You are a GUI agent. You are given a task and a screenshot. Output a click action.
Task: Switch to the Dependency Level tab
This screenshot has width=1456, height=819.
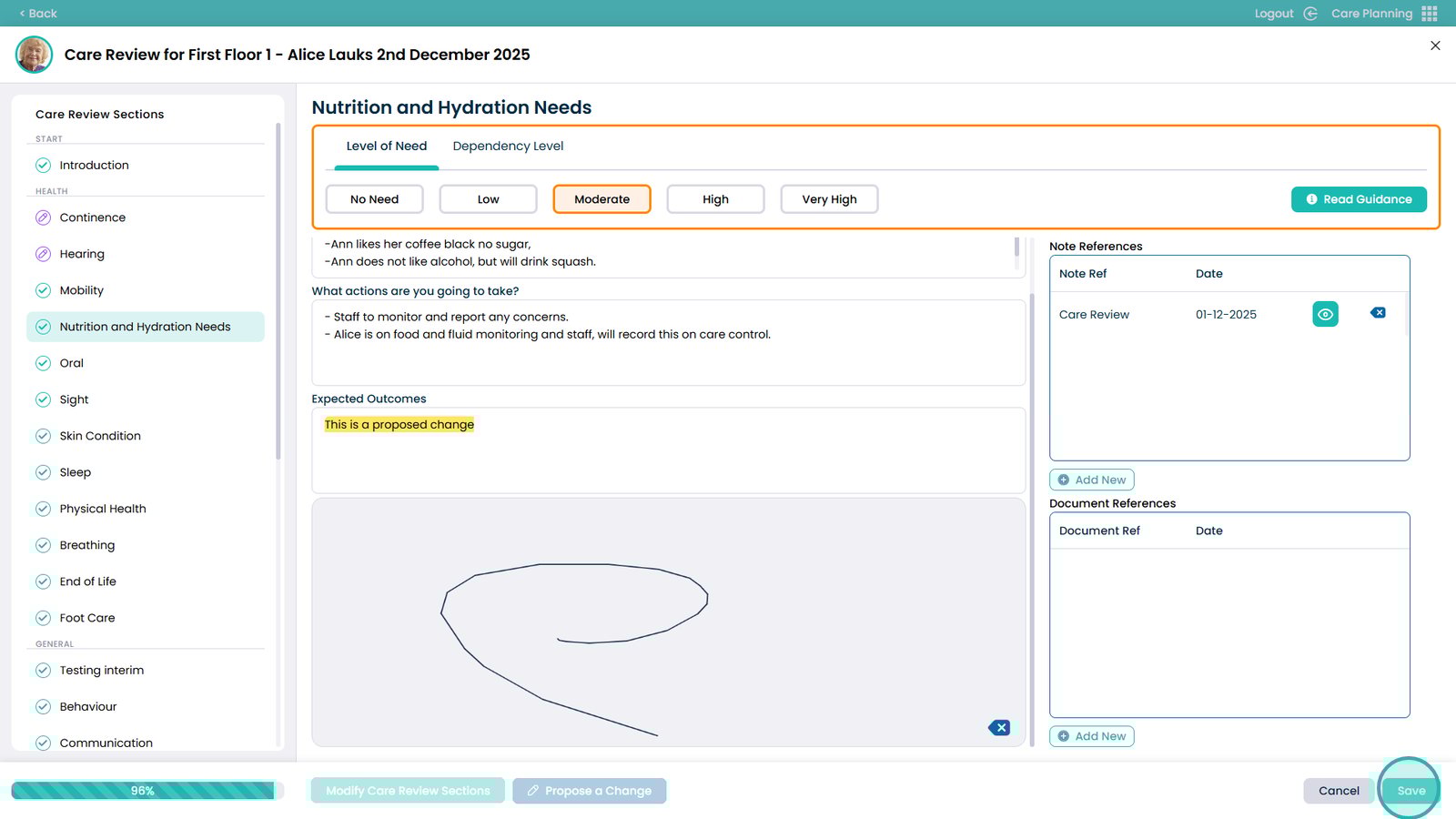click(508, 147)
